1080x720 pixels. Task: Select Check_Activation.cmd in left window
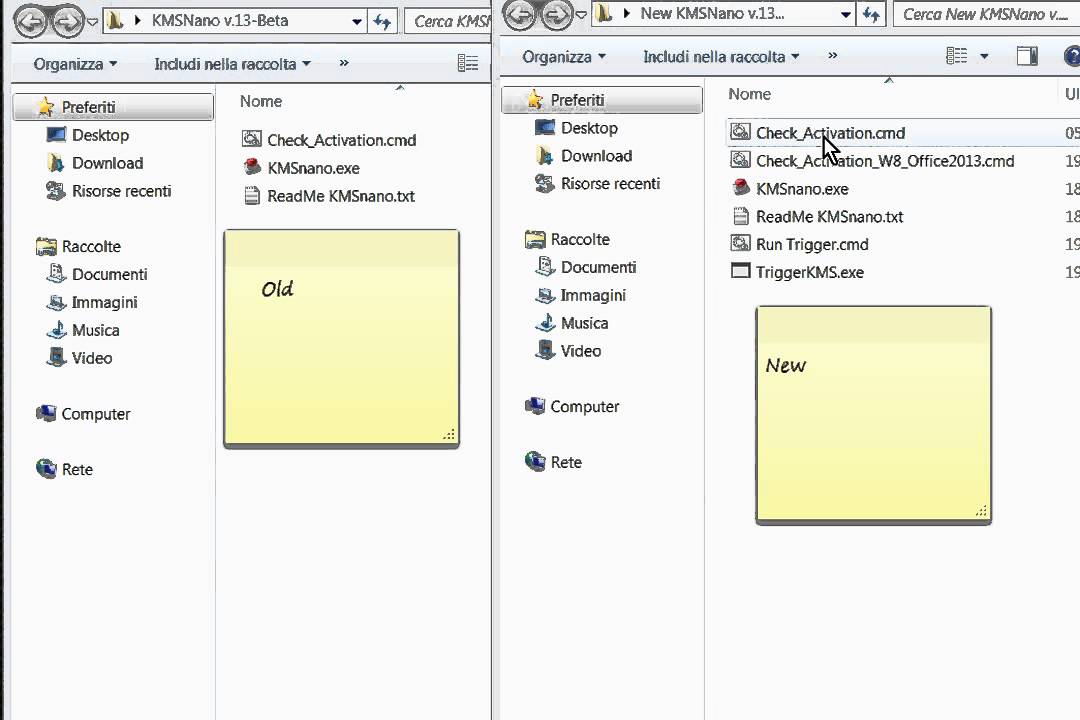pos(329,140)
